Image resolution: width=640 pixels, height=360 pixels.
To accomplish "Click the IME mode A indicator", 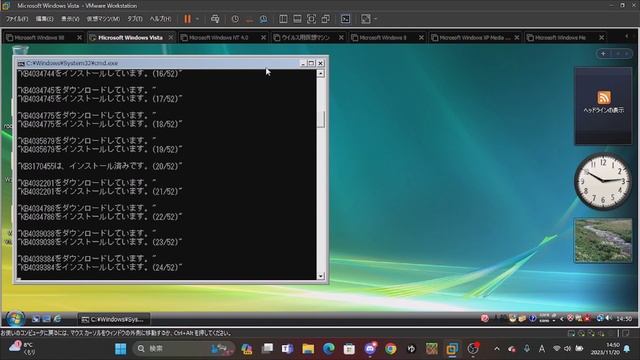I will click(542, 349).
